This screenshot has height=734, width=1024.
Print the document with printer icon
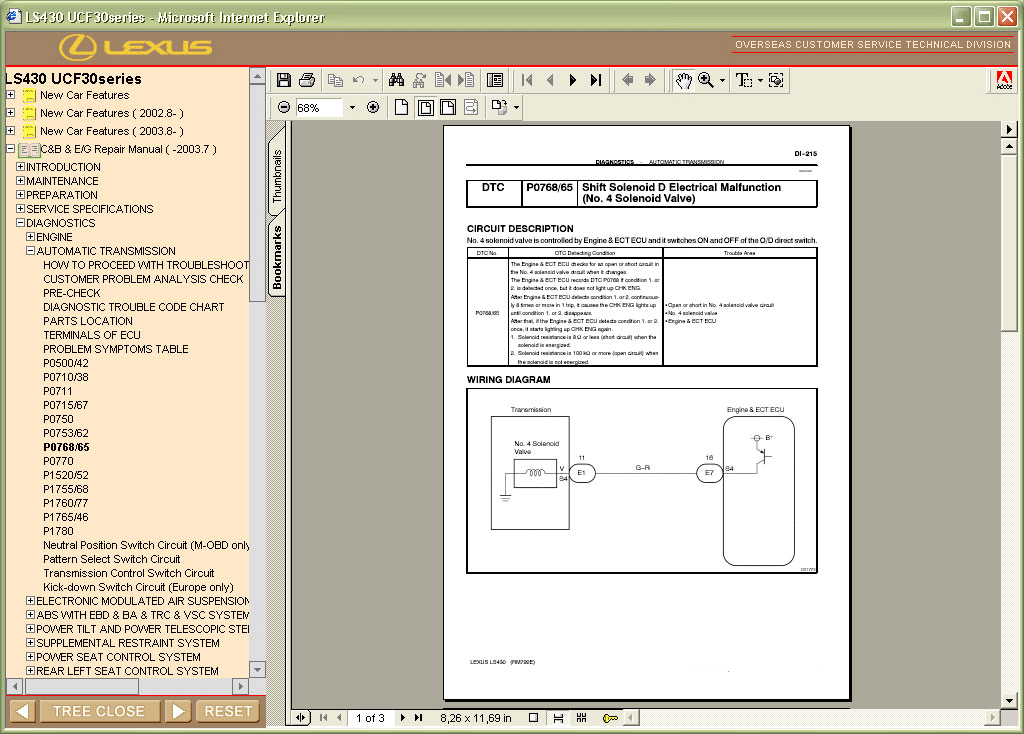tap(307, 80)
